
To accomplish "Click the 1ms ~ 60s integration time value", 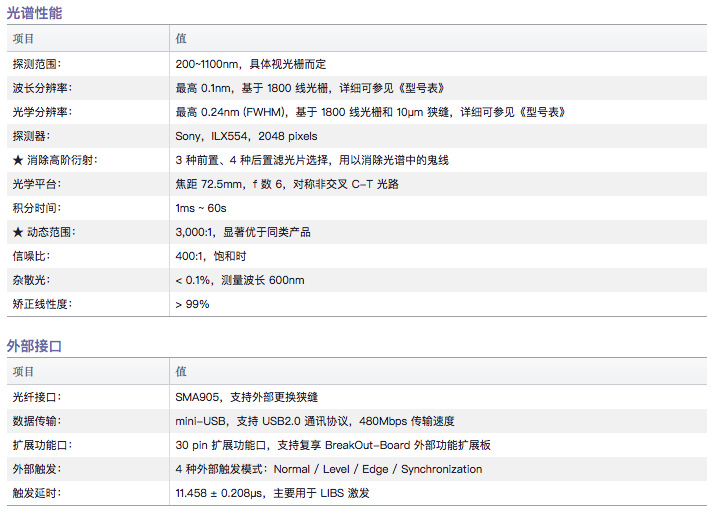I will [201, 208].
